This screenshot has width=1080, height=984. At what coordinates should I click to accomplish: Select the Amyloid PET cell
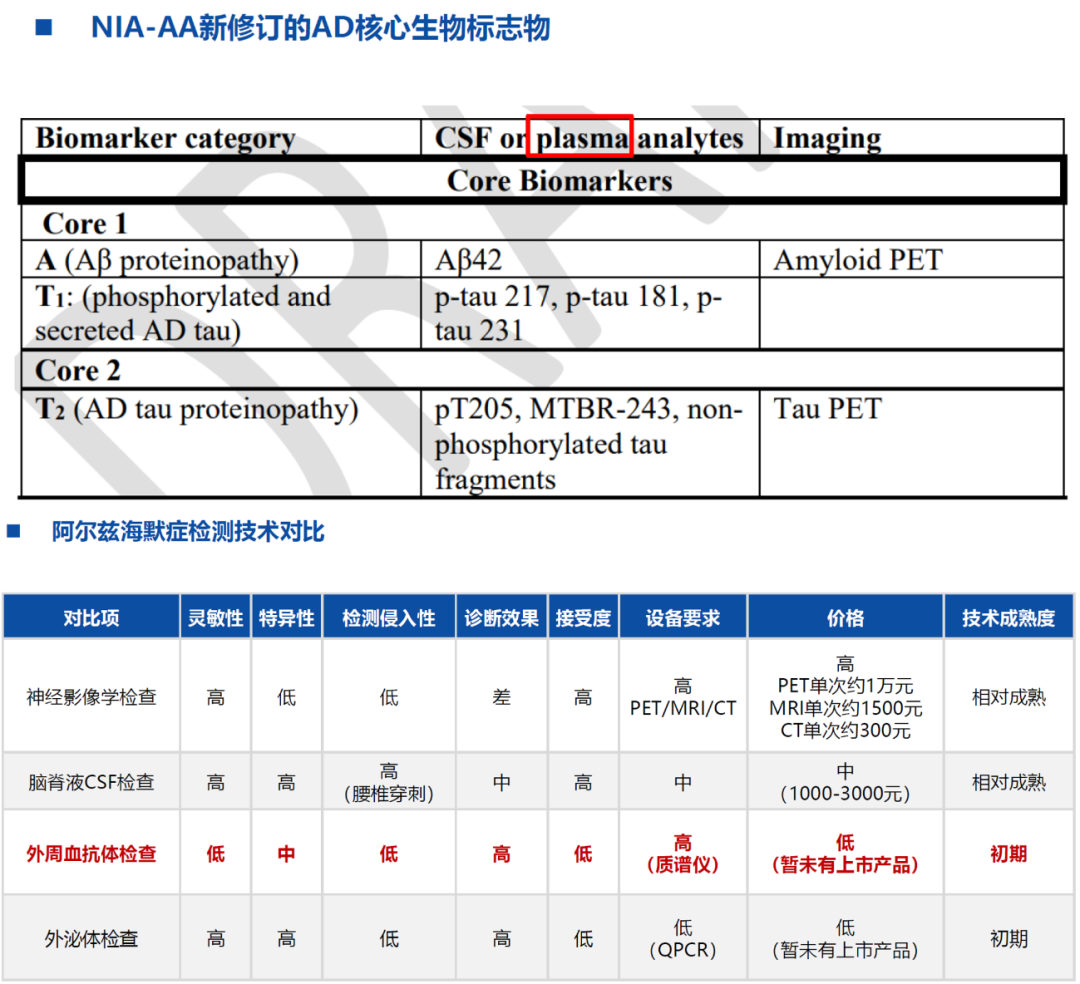pyautogui.click(x=857, y=261)
